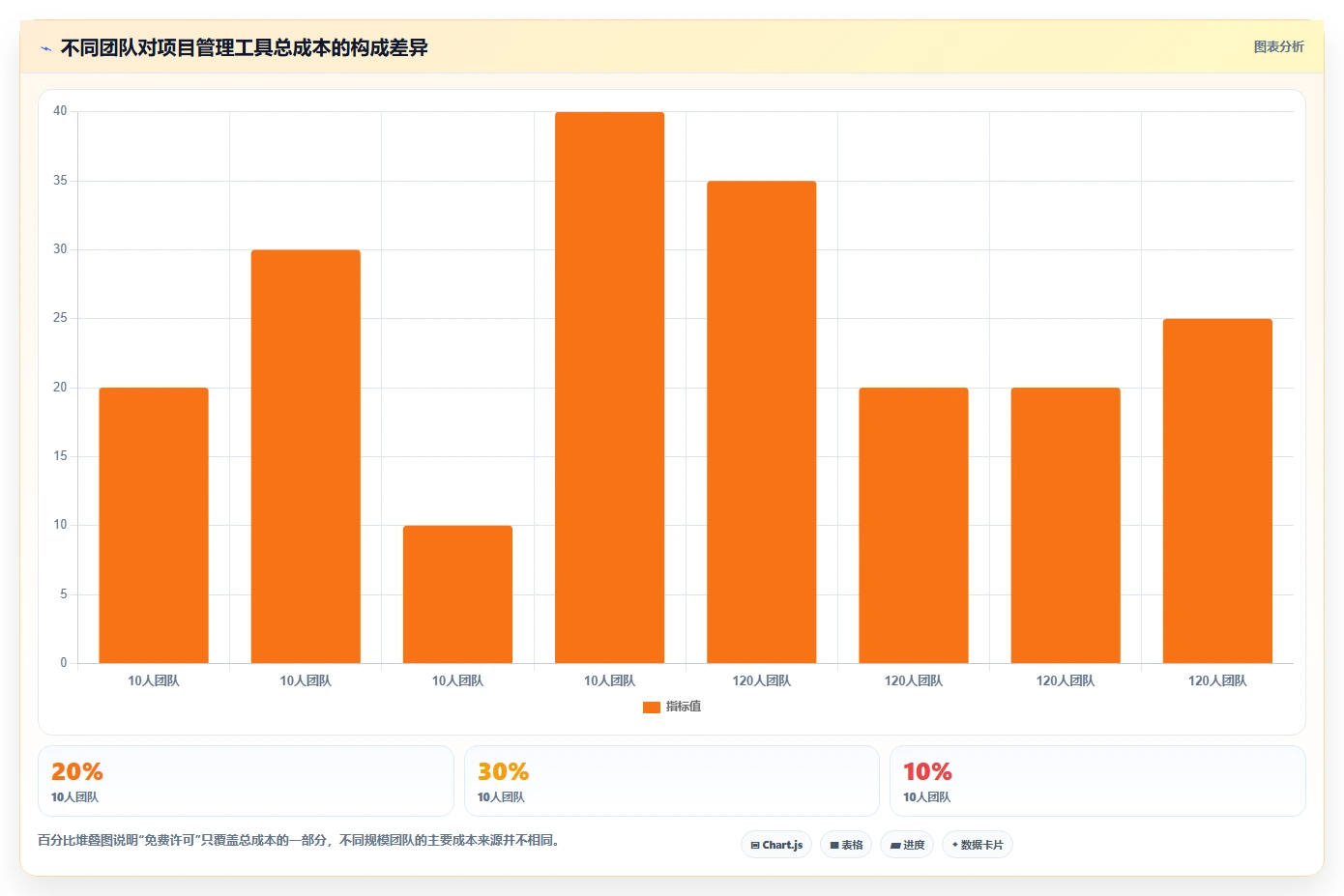
Task: Select the 进度 chip
Action: tap(907, 845)
